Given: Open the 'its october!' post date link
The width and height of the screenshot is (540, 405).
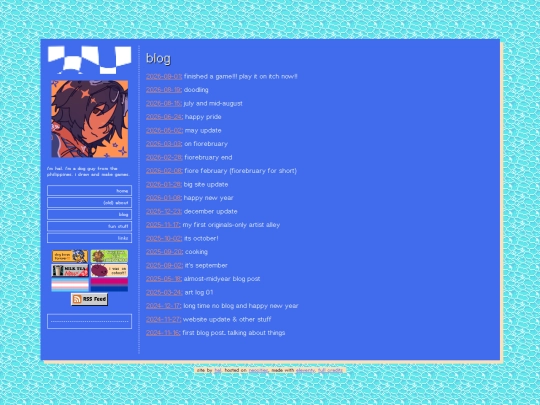Looking at the screenshot, I should tap(164, 238).
